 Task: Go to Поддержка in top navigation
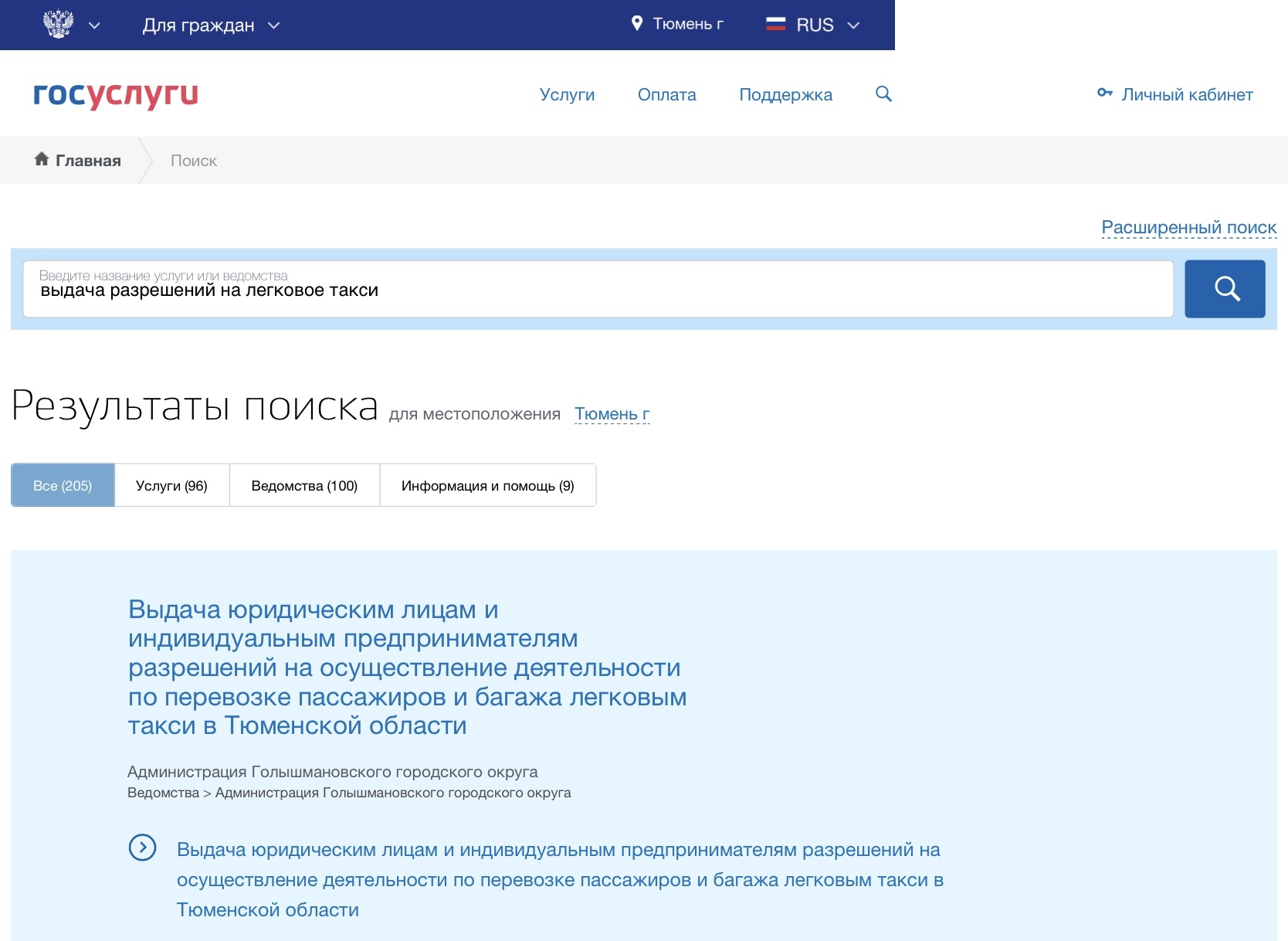coord(785,94)
